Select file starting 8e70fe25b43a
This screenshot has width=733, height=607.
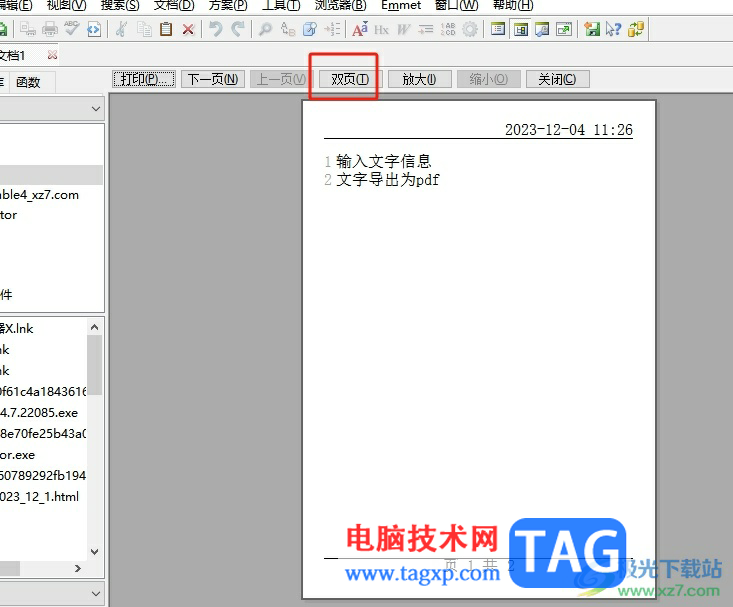pos(43,434)
